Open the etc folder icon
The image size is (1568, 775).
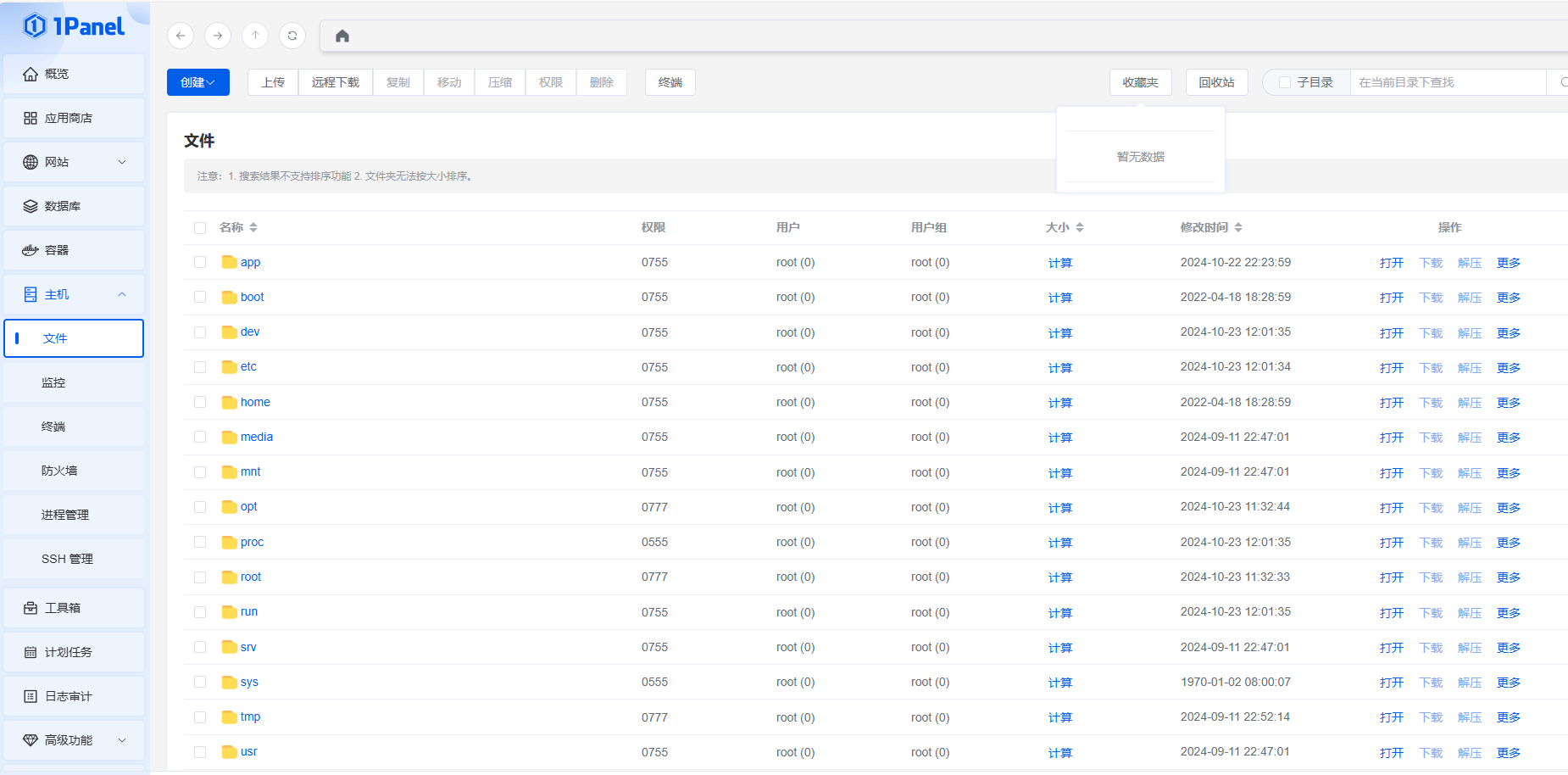click(x=229, y=367)
